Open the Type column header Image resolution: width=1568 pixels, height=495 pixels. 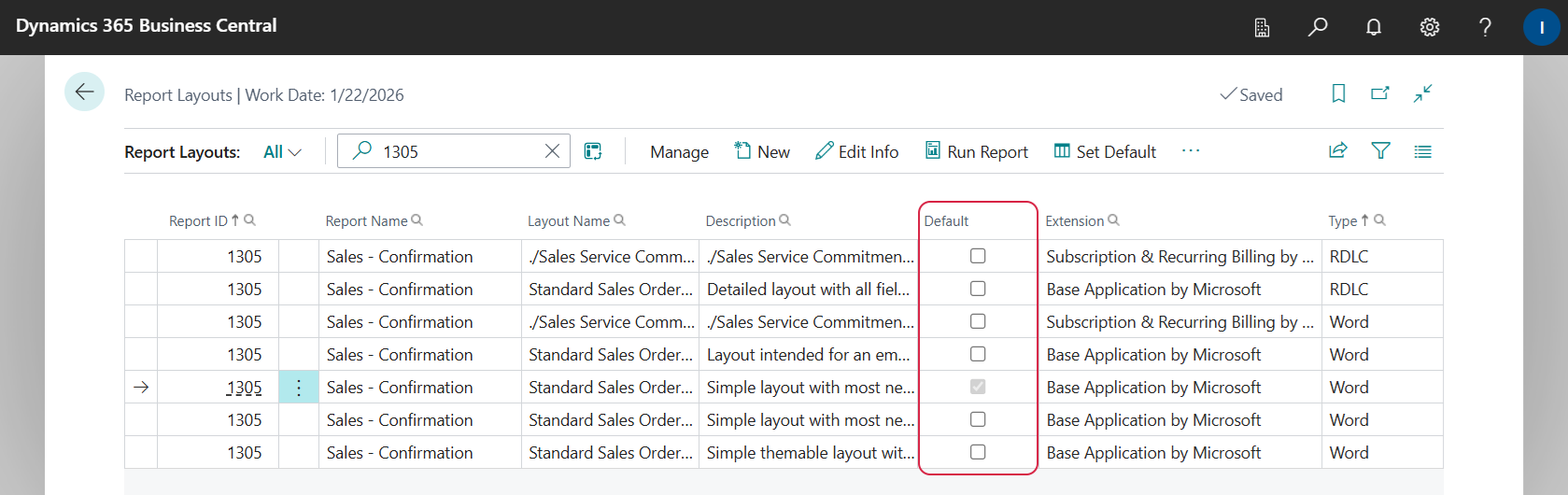pyautogui.click(x=1342, y=221)
